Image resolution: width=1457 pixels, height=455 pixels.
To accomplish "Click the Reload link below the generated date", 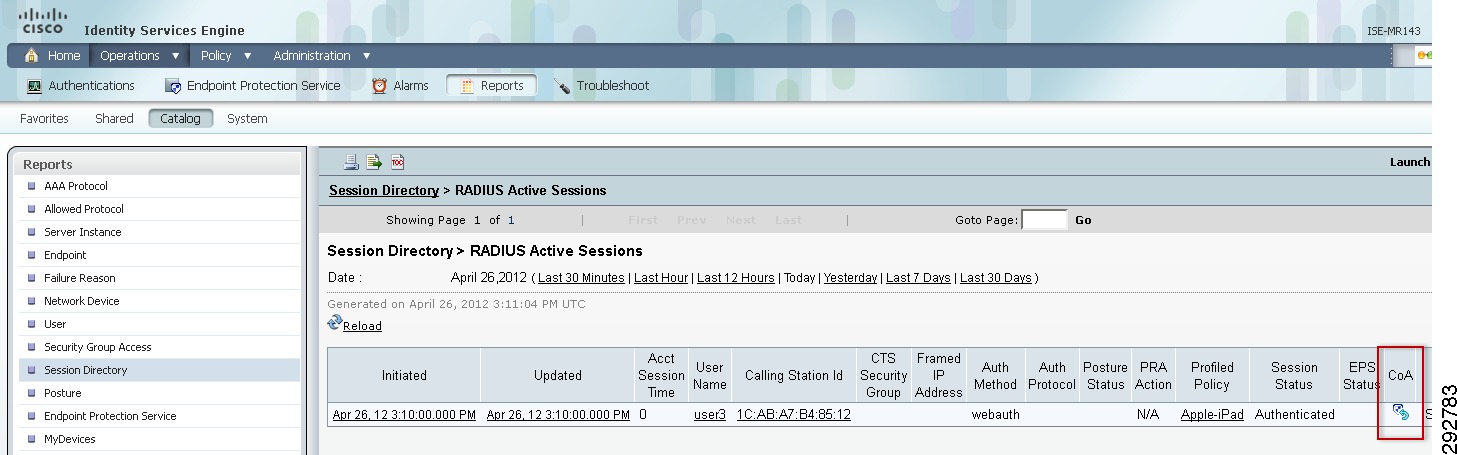I will [x=362, y=326].
